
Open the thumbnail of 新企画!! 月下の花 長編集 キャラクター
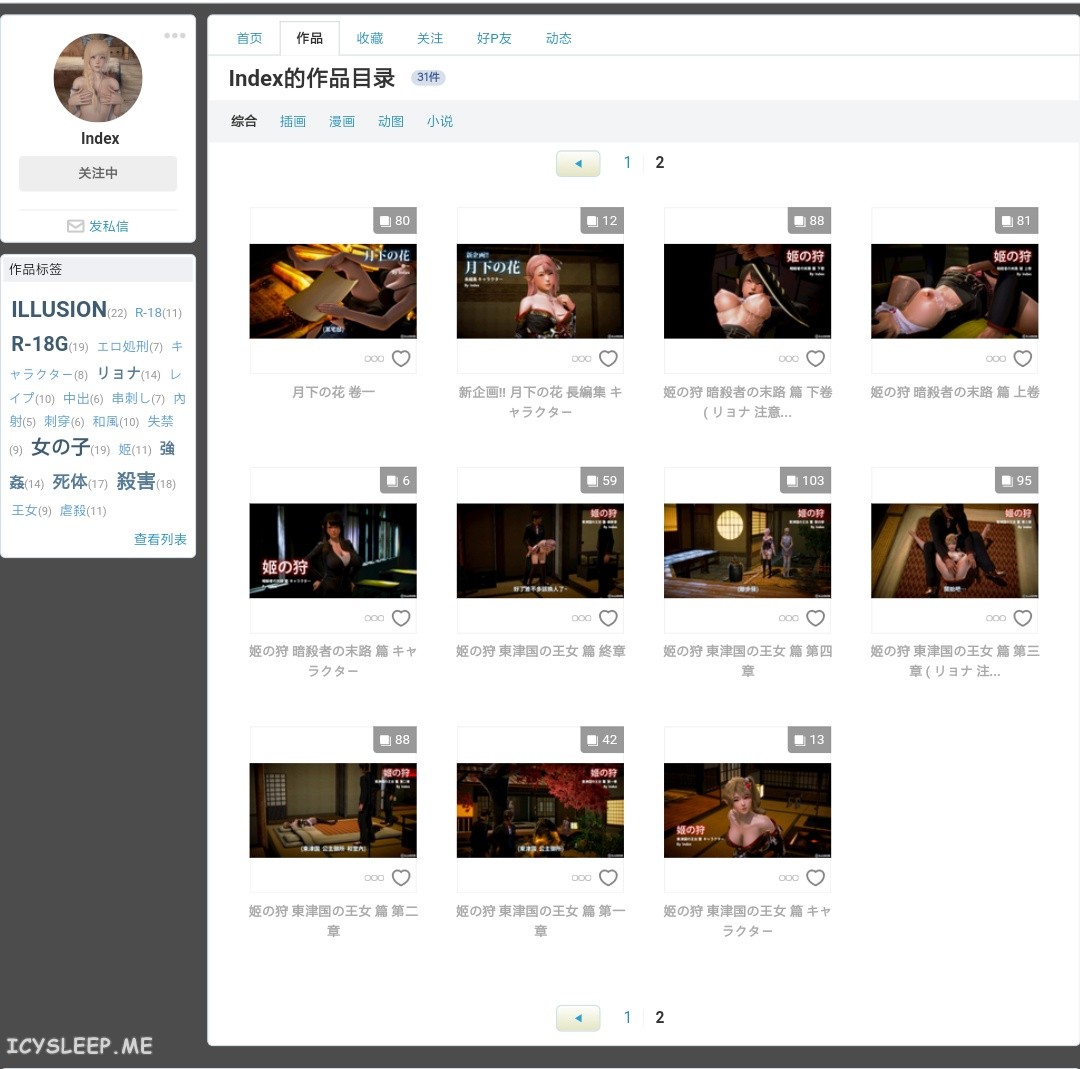pos(540,291)
